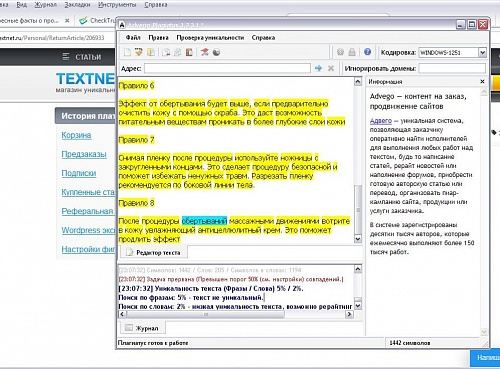Open the Подписки sidebar link
Viewport: 500px width, 369px height.
pos(79,173)
